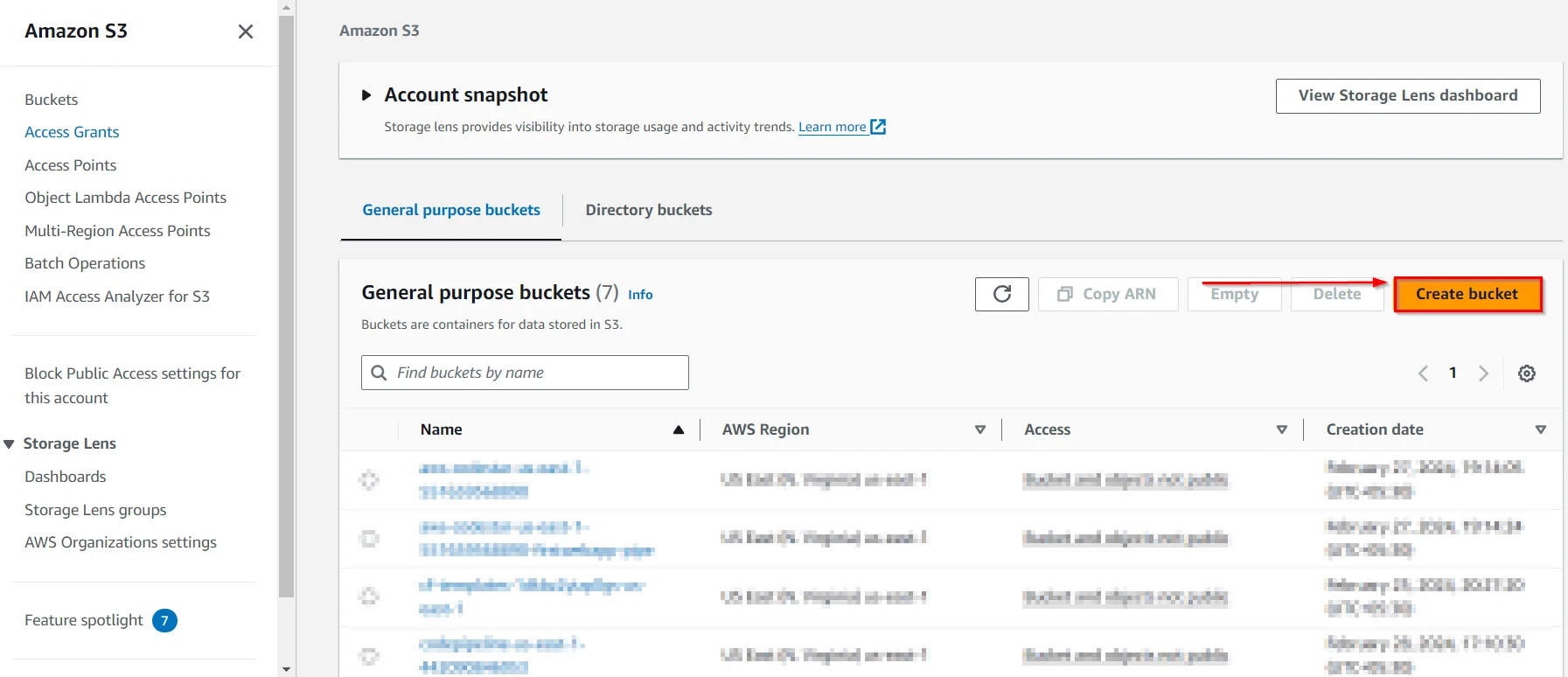The width and height of the screenshot is (1568, 677).
Task: Go to next page of buckets
Action: click(1483, 373)
